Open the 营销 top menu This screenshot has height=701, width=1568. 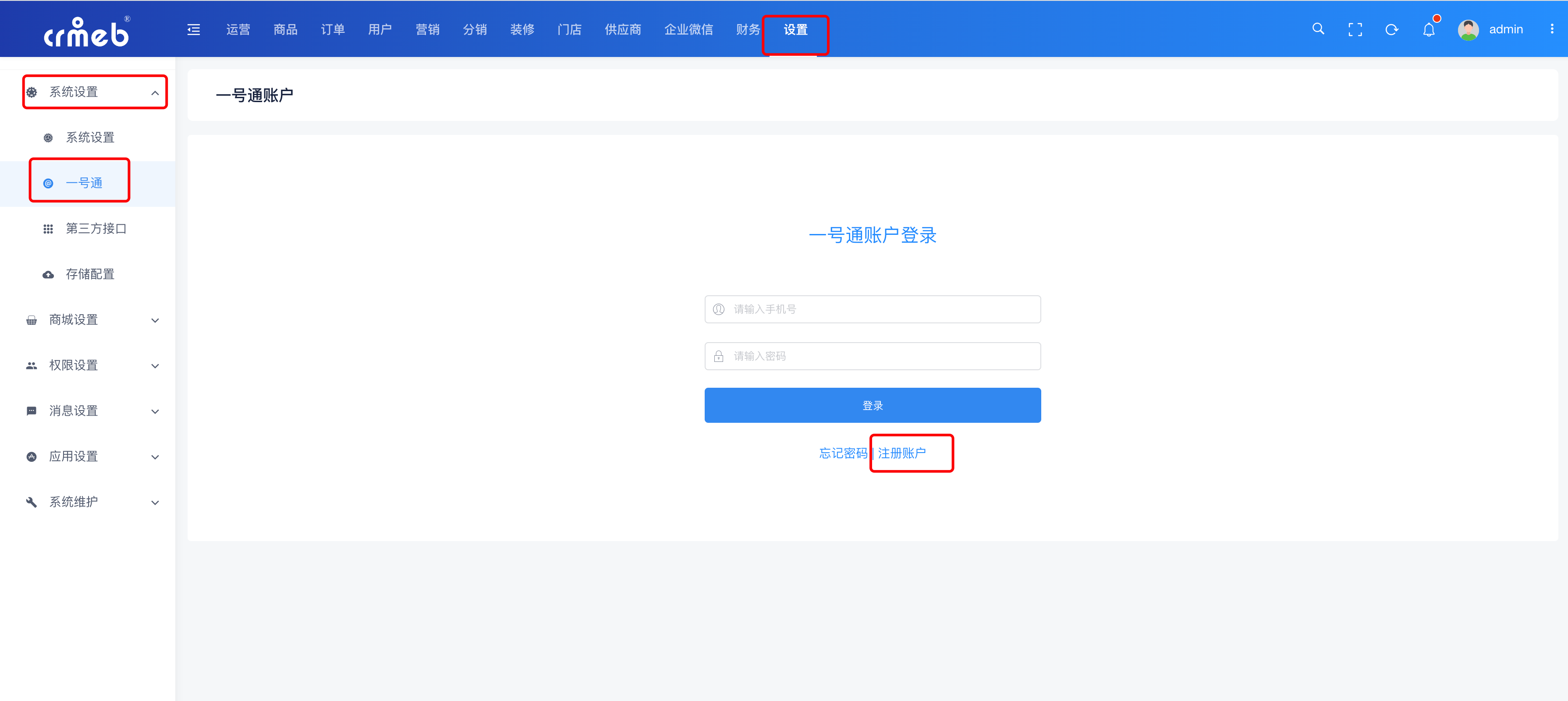(427, 30)
